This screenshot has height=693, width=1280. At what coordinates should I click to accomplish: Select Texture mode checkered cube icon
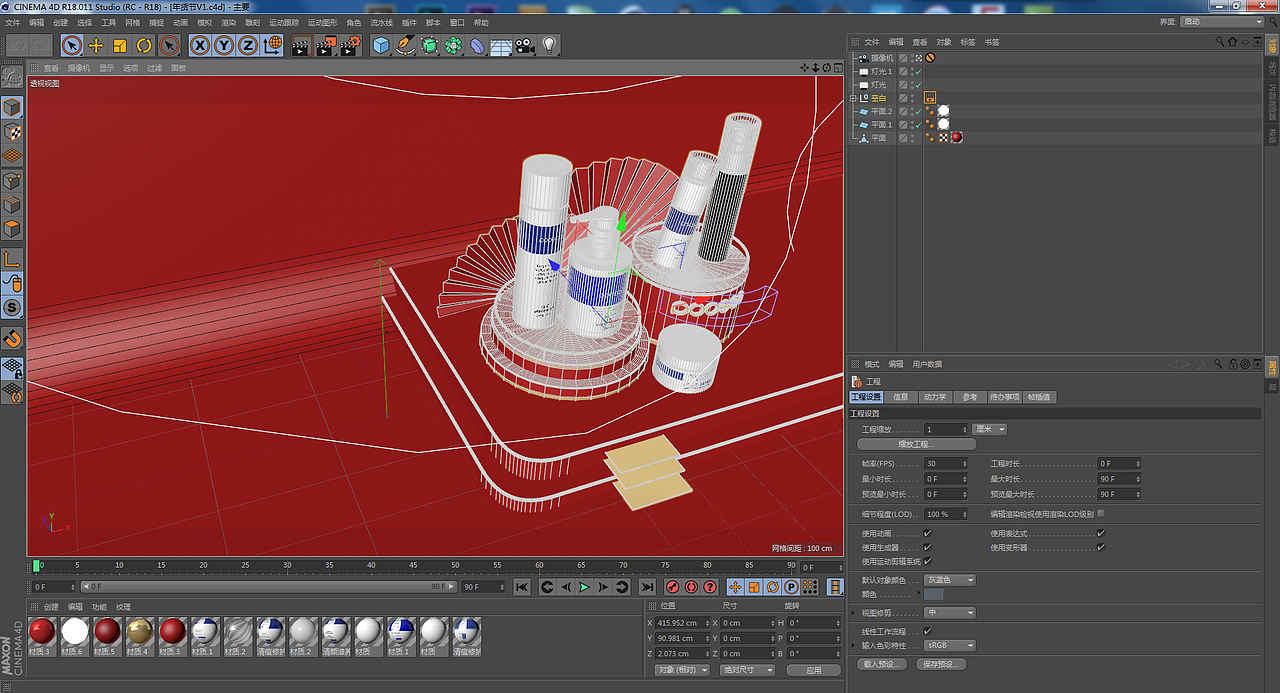pos(12,132)
